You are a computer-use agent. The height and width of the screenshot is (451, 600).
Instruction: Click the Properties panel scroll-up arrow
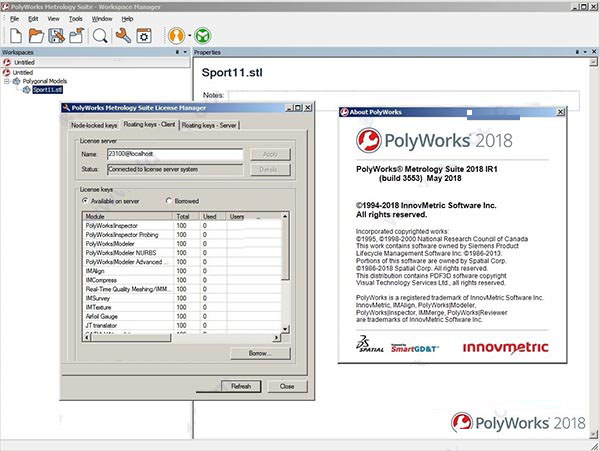(x=593, y=62)
